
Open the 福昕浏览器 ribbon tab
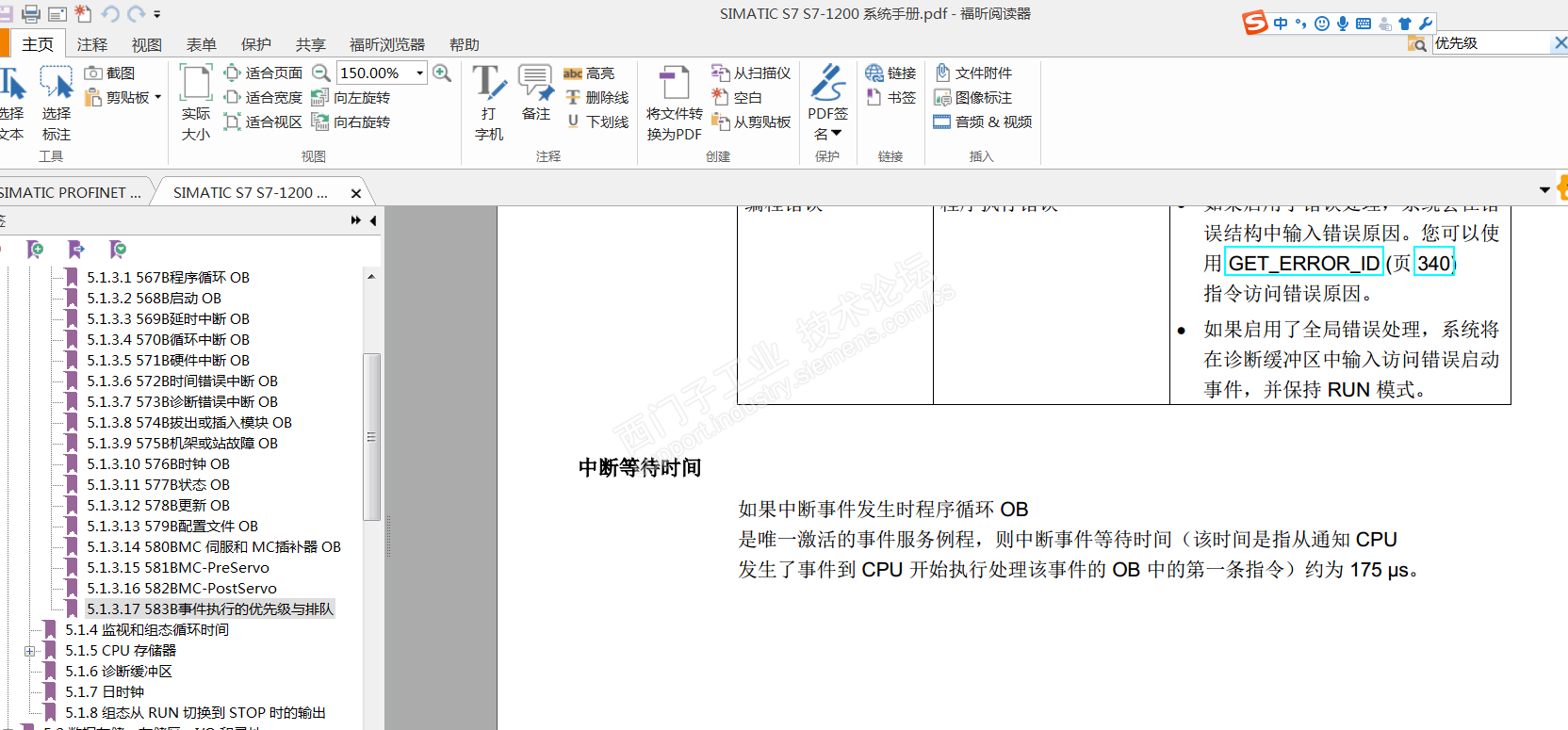point(387,44)
